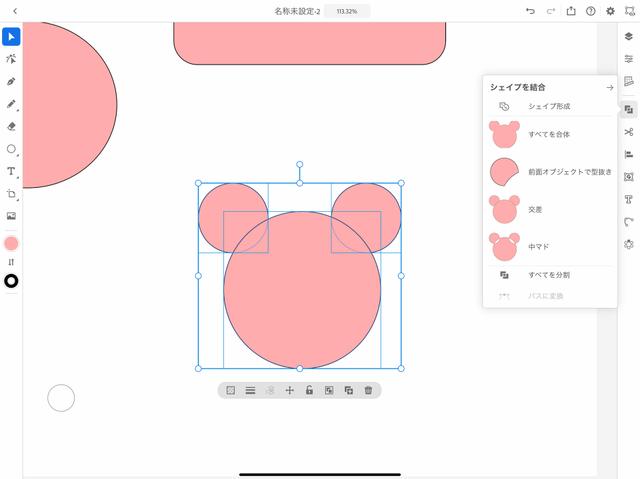Screen dimensions: 640x479
Task: Click the rotation handle above selection
Action: point(300,164)
